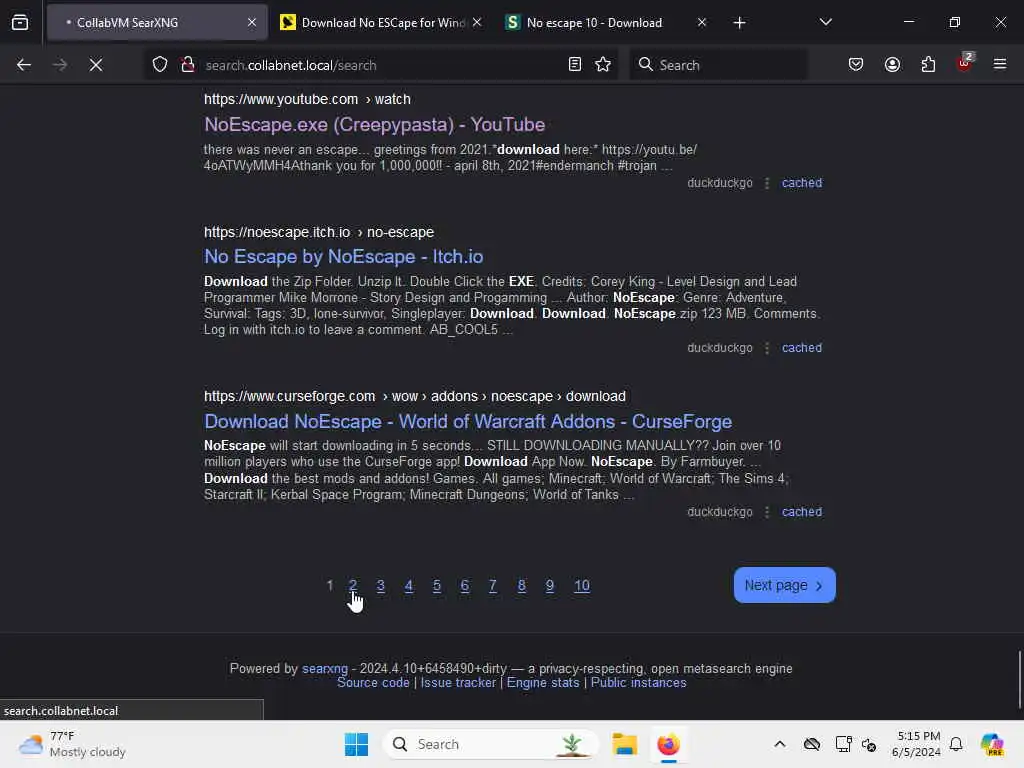
Task: Open OneDrive sync status tray icon
Action: pos(812,744)
